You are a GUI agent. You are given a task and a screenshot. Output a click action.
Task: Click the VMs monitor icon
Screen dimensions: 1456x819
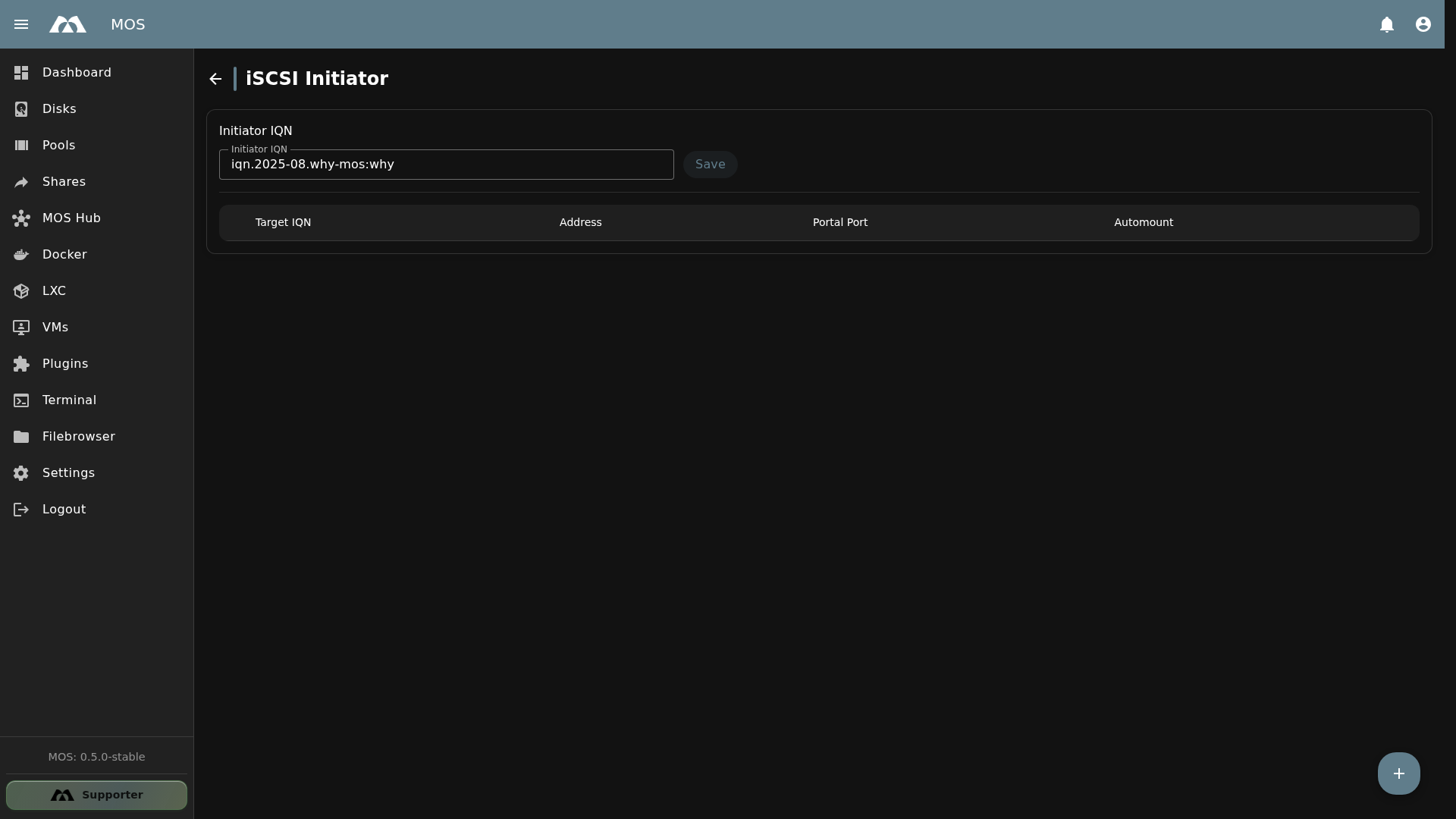tap(21, 328)
